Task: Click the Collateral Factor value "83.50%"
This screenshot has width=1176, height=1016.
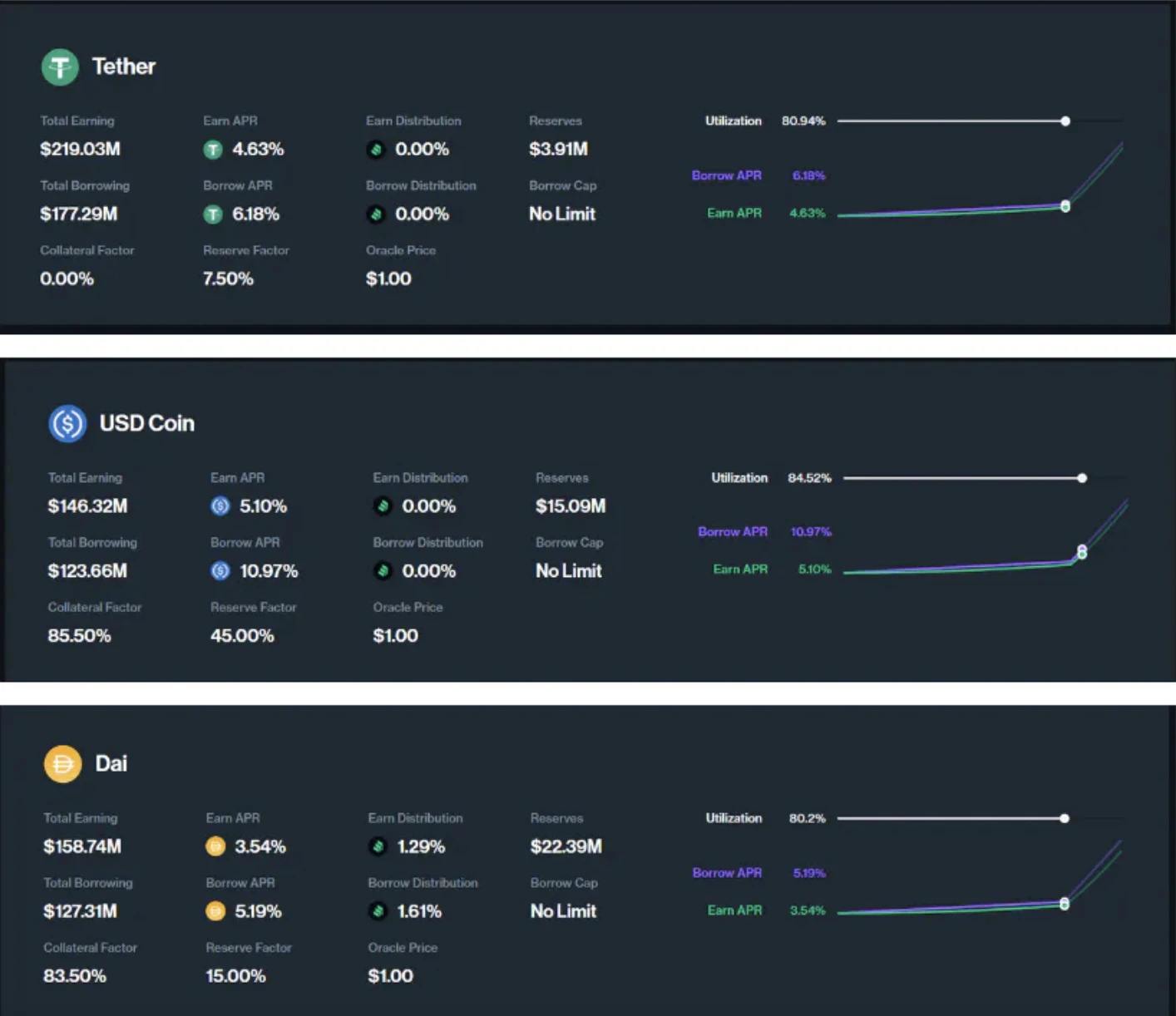Action: (75, 976)
